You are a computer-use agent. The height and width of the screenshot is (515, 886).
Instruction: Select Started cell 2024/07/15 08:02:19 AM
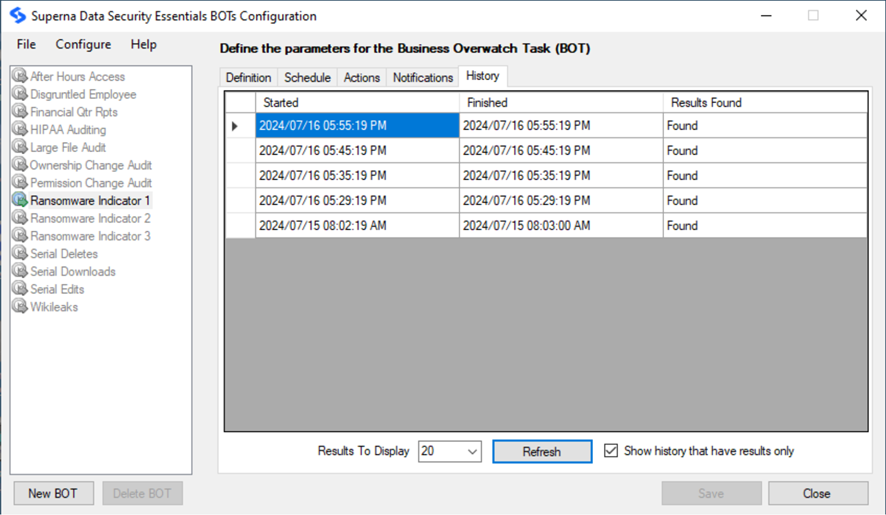(357, 225)
